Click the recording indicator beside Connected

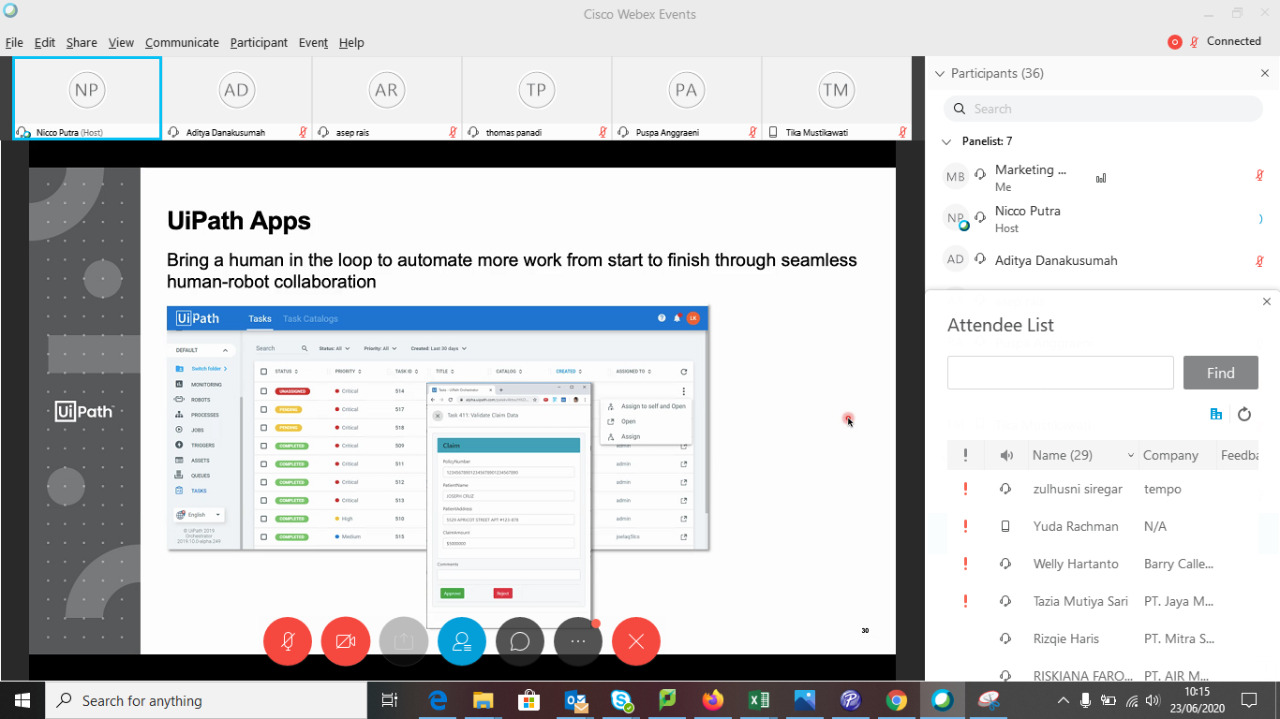point(1174,42)
